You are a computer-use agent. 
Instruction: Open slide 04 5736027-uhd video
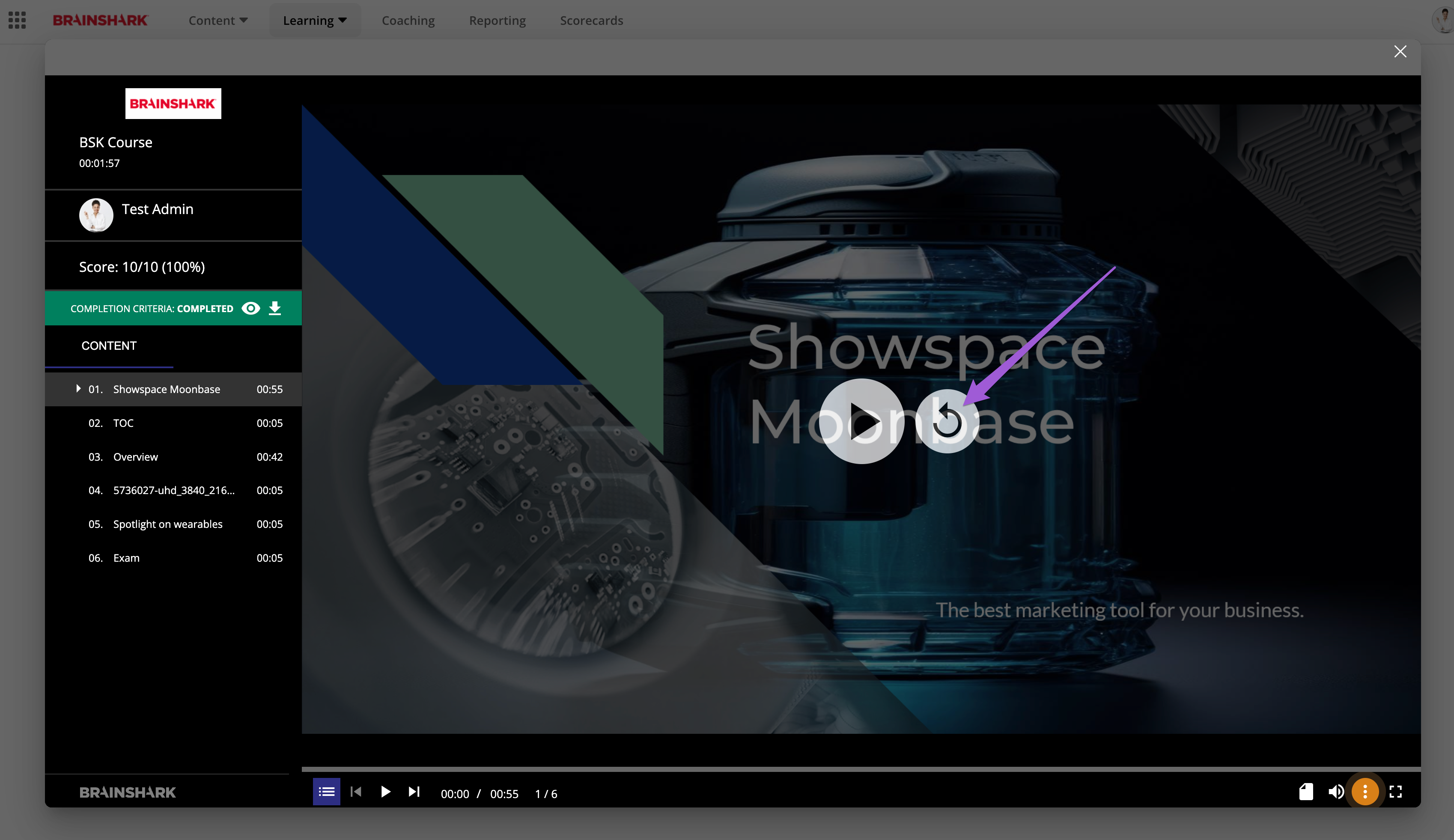173,490
